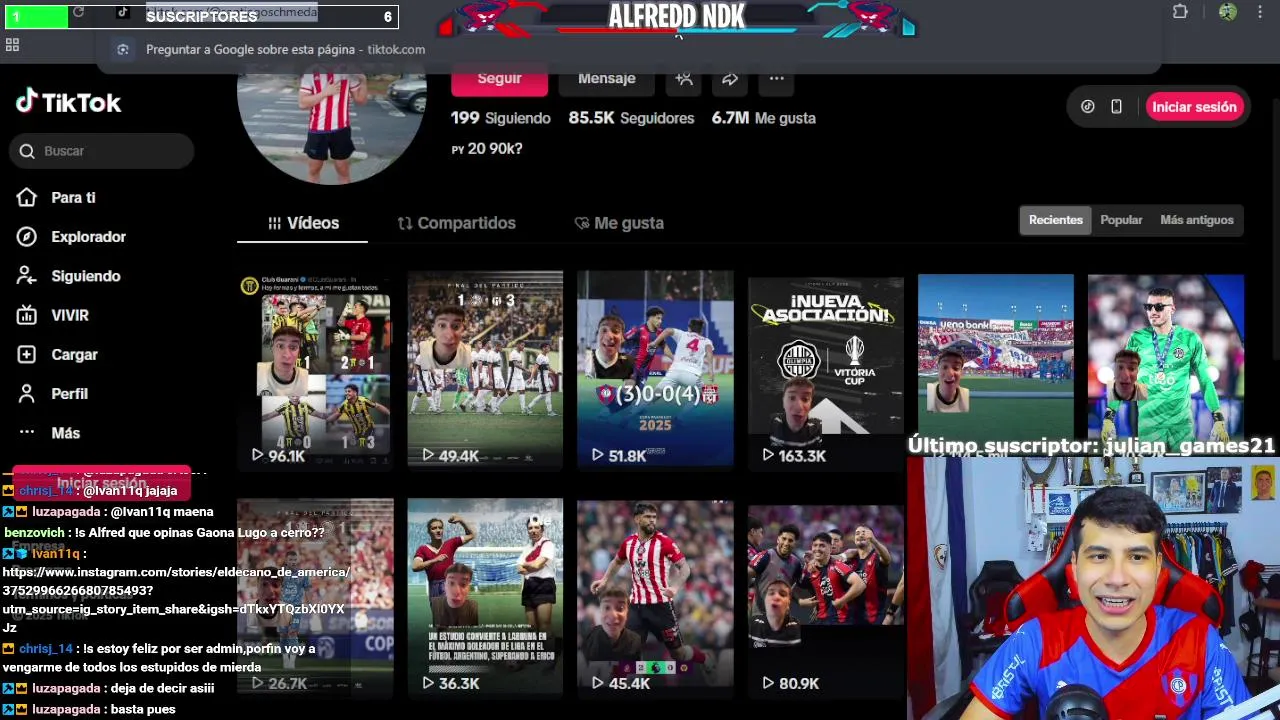Screen dimensions: 1280x720
Task: Click the share arrow icon on profile
Action: coord(730,78)
